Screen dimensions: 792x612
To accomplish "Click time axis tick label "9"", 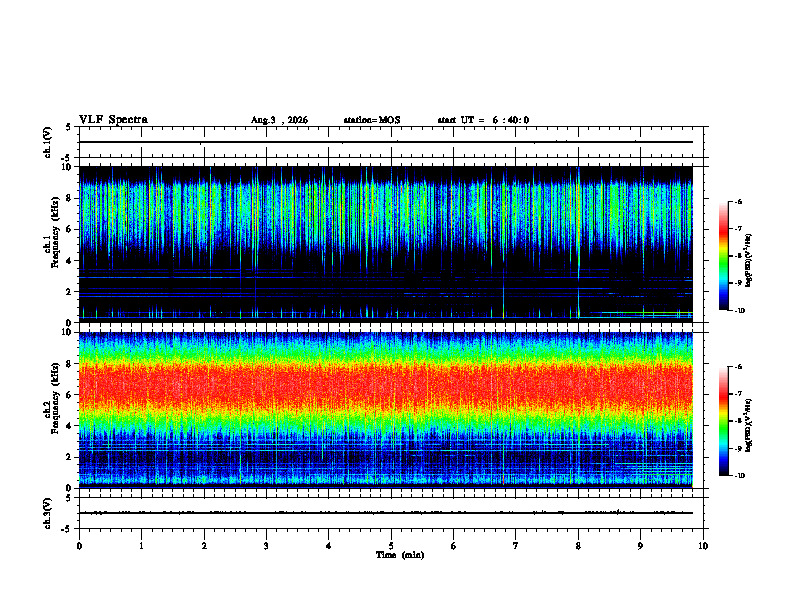I will [640, 546].
